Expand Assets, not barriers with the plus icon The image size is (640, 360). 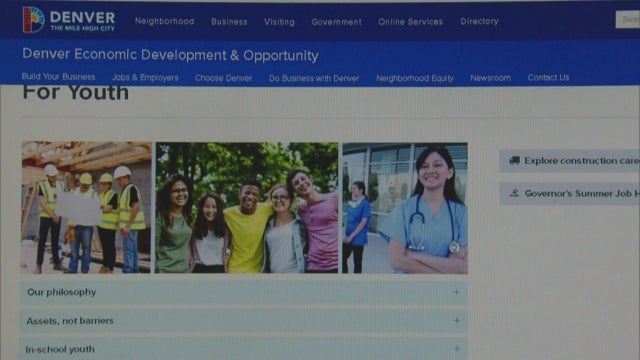456,321
